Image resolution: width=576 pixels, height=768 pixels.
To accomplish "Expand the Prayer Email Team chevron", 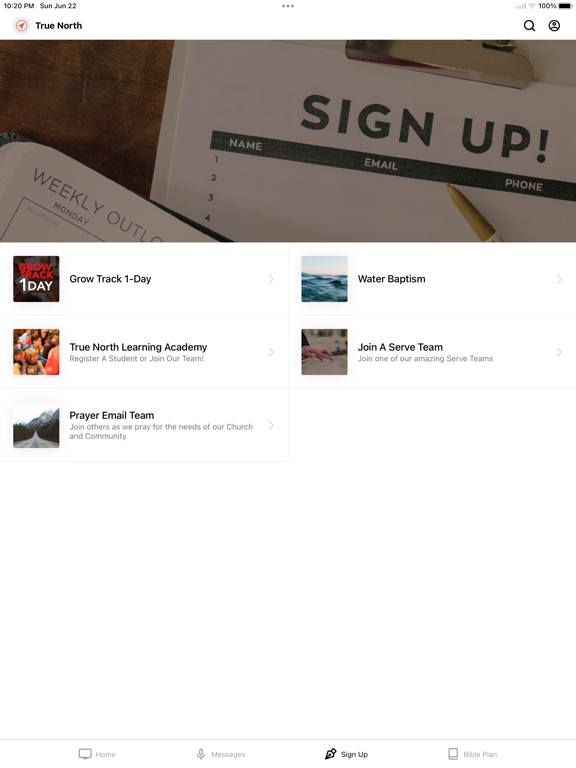I will point(271,425).
